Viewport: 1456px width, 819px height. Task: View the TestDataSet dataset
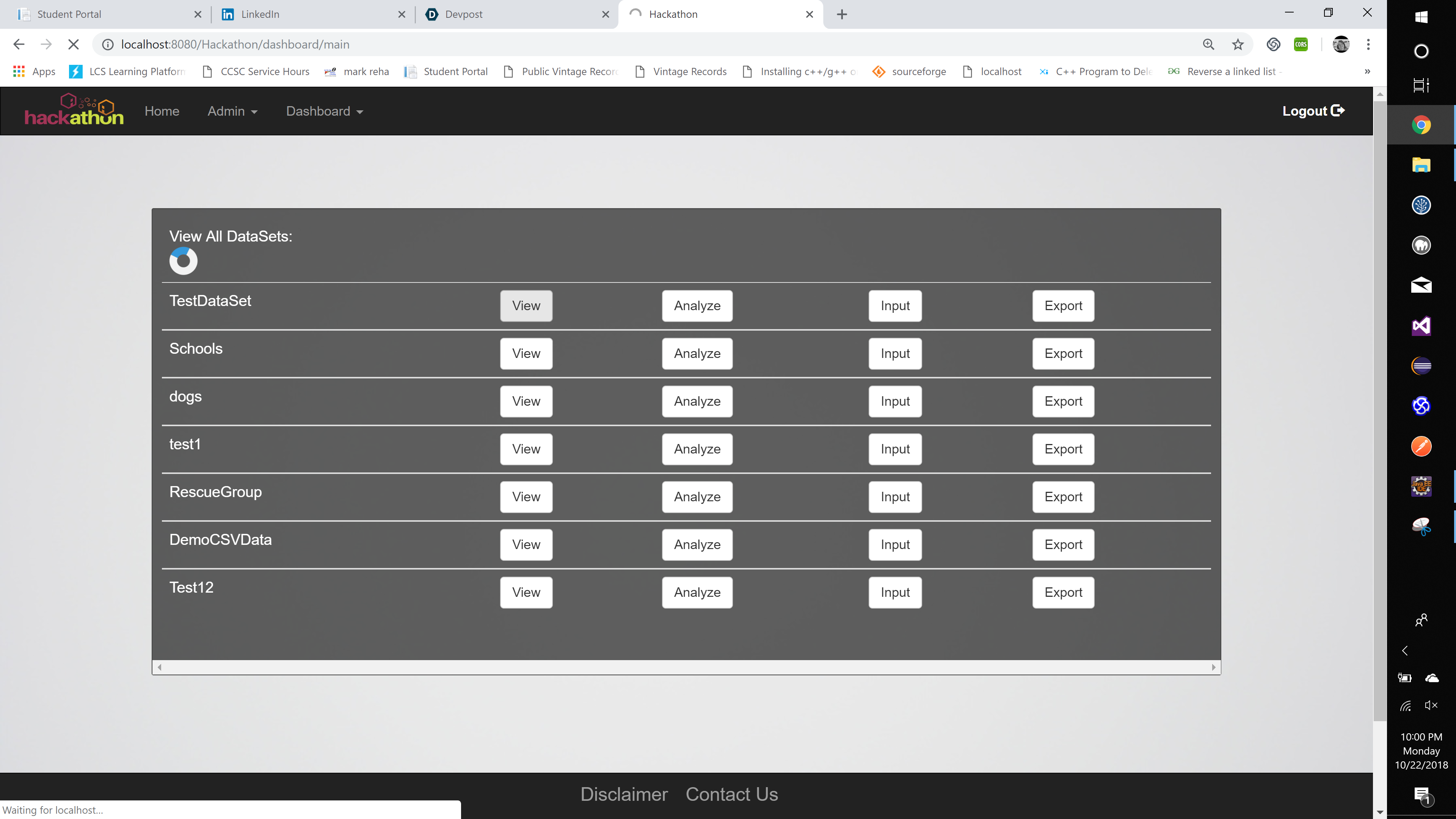pyautogui.click(x=526, y=306)
